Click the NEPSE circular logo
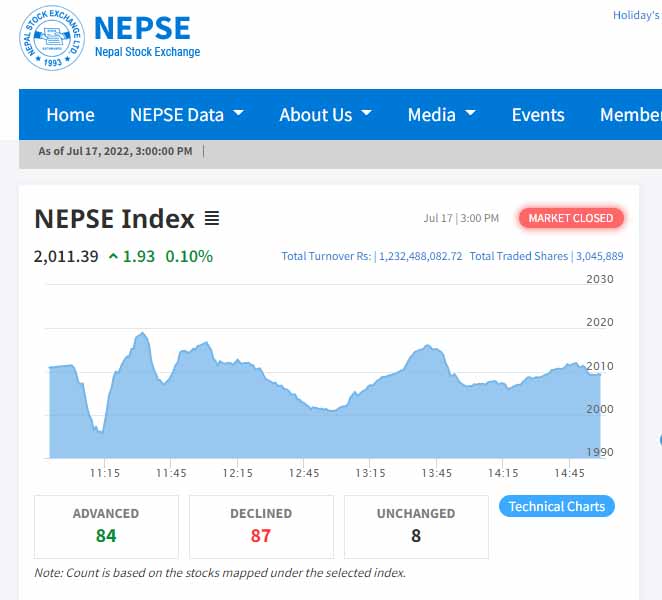The height and width of the screenshot is (600, 662). 52,39
